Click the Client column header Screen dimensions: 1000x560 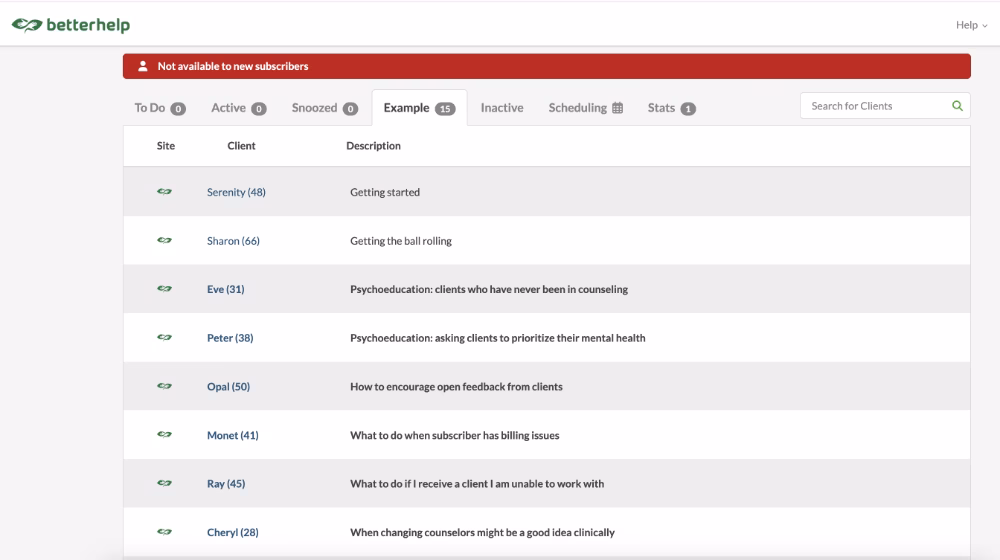click(x=241, y=145)
